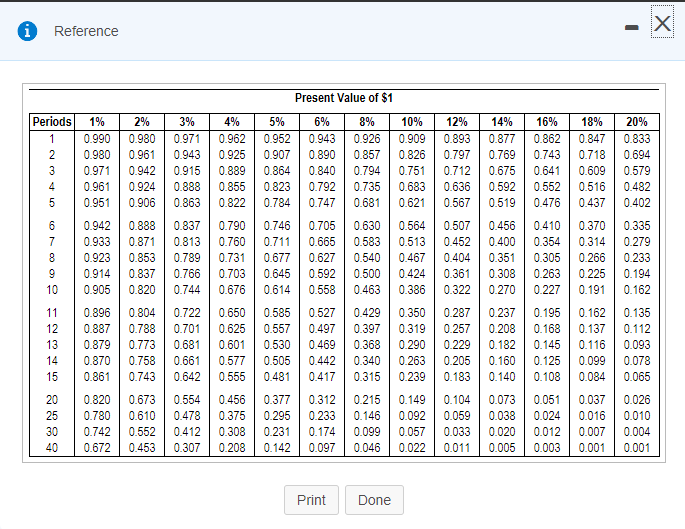Click value 0.033 in the 12% column
This screenshot has width=685, height=529.
click(x=457, y=432)
